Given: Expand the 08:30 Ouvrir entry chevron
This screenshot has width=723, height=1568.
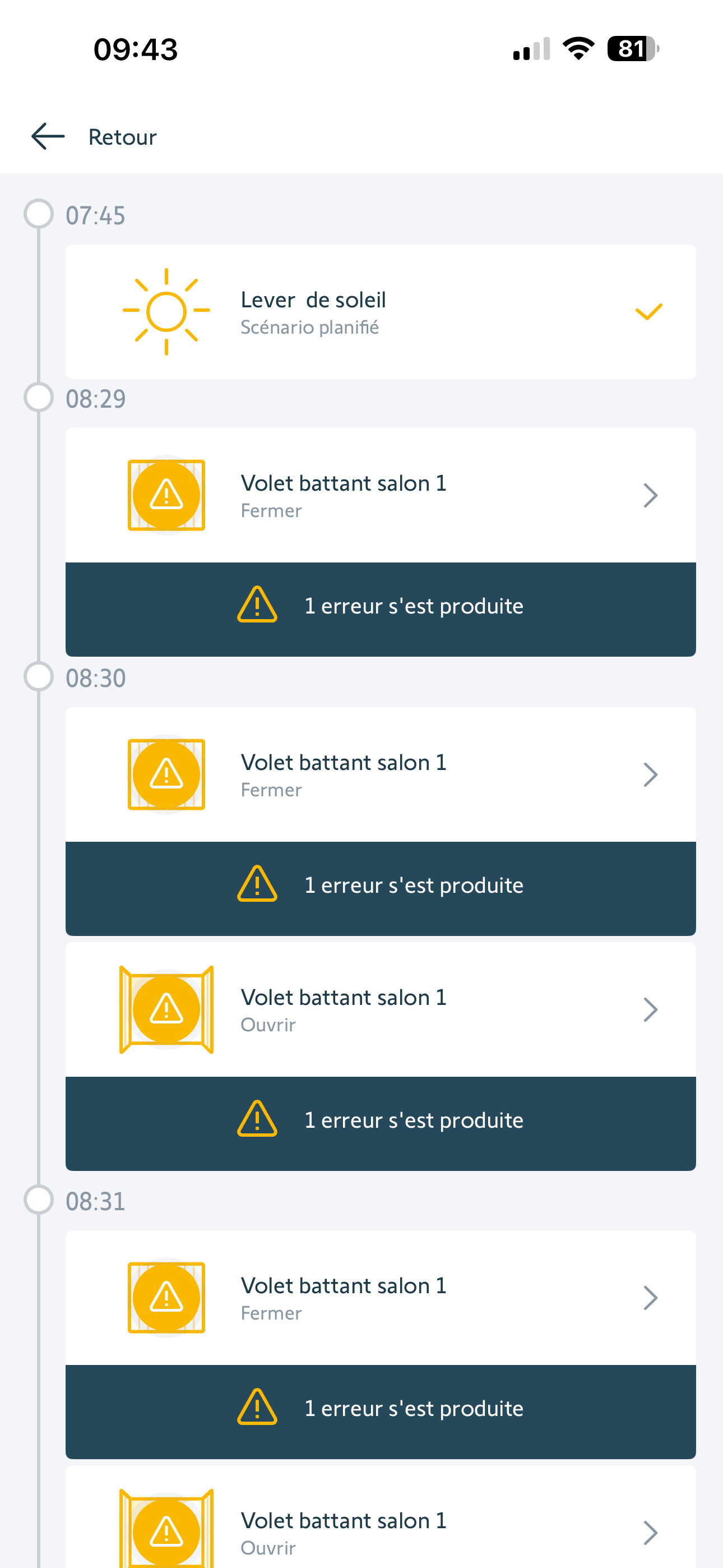Looking at the screenshot, I should (x=650, y=1010).
